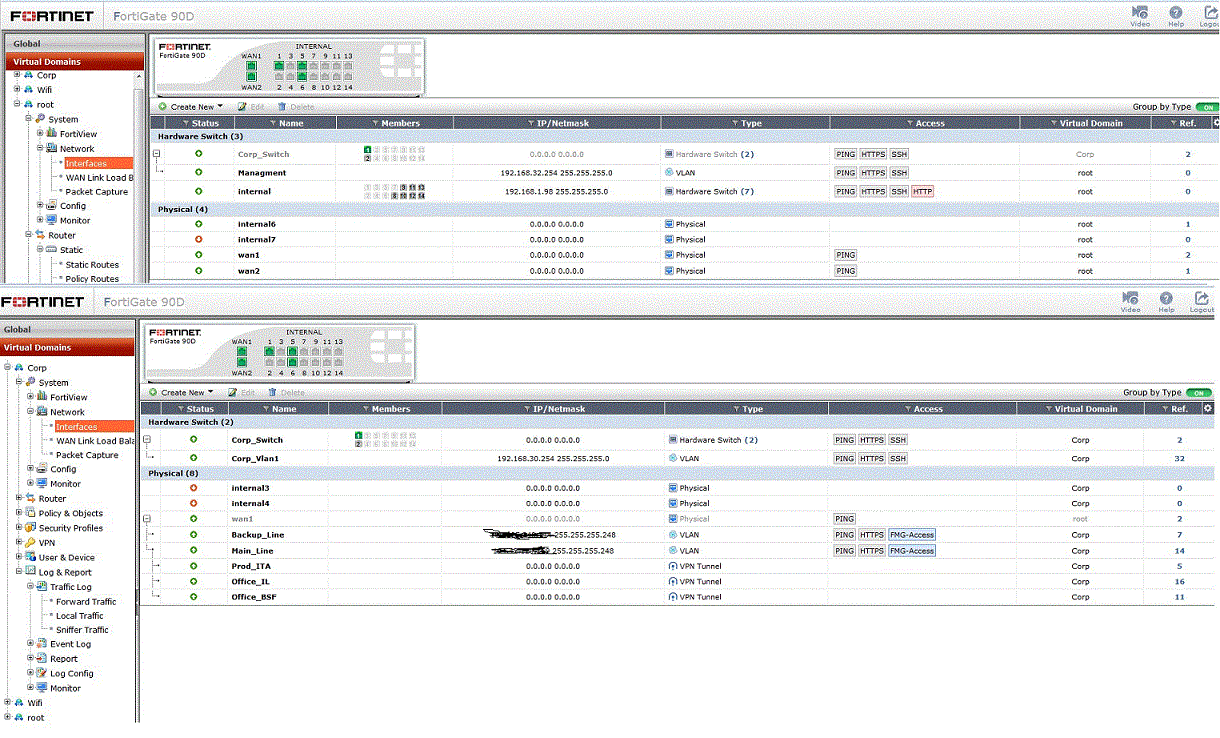Viewport: 1220px width, 738px height.
Task: Click the green status icon of Main_Line
Action: click(x=194, y=550)
